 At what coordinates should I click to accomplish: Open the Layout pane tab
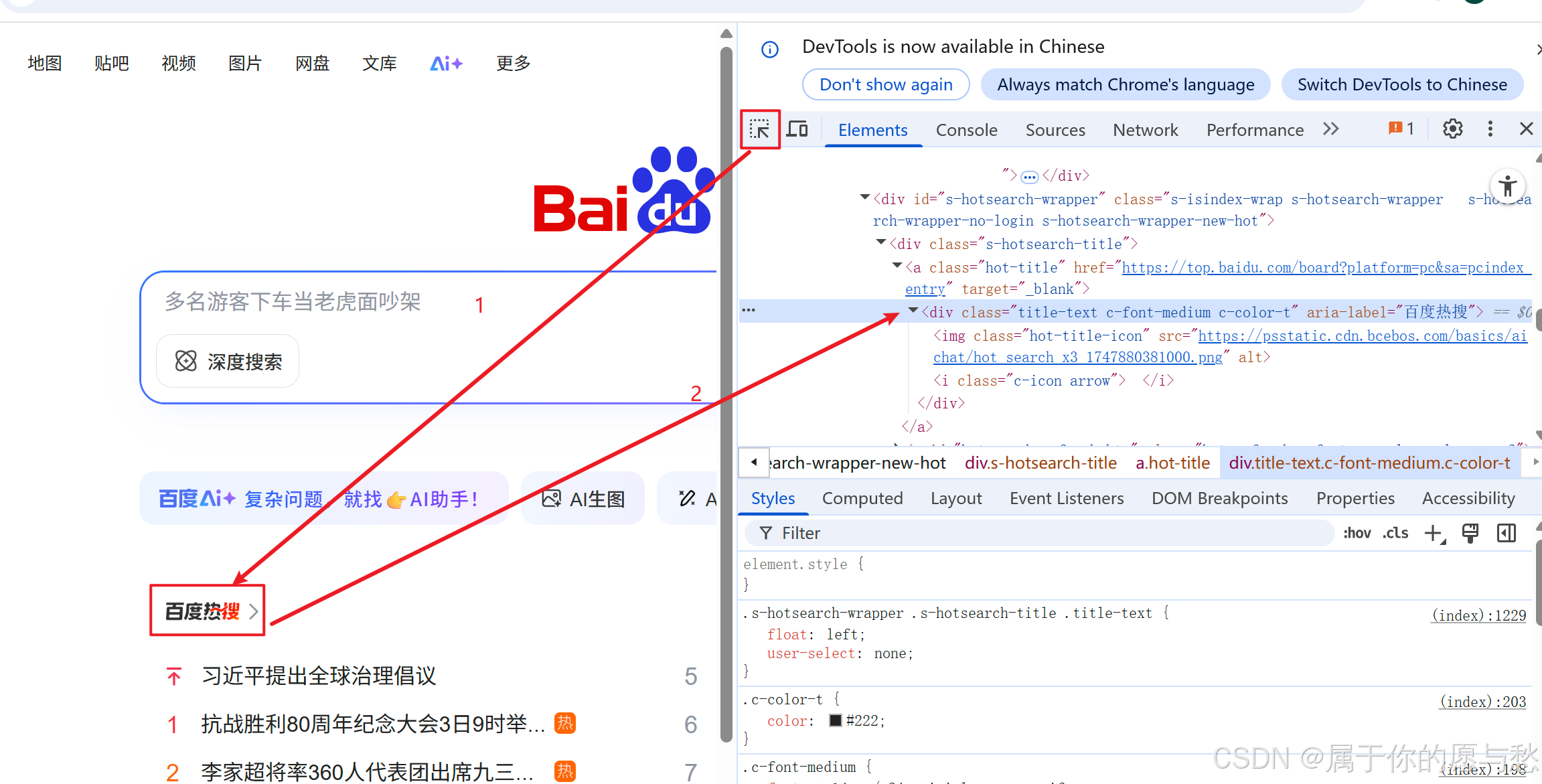click(956, 499)
